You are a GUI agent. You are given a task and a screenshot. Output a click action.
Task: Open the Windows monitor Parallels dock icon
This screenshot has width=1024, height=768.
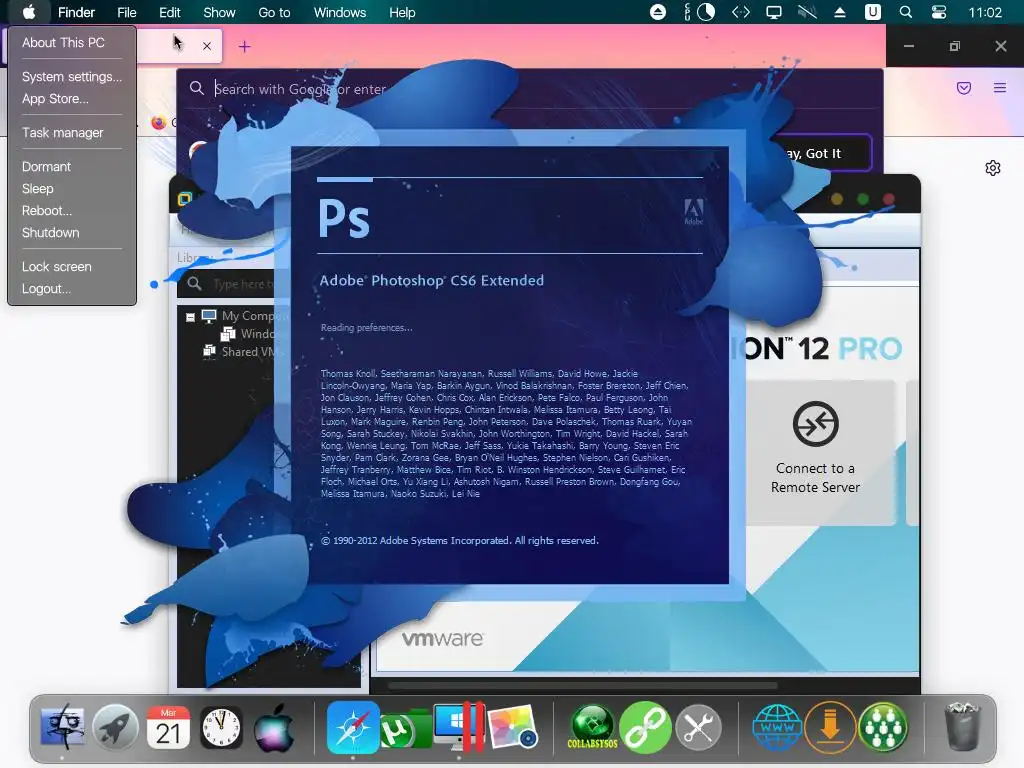point(458,727)
